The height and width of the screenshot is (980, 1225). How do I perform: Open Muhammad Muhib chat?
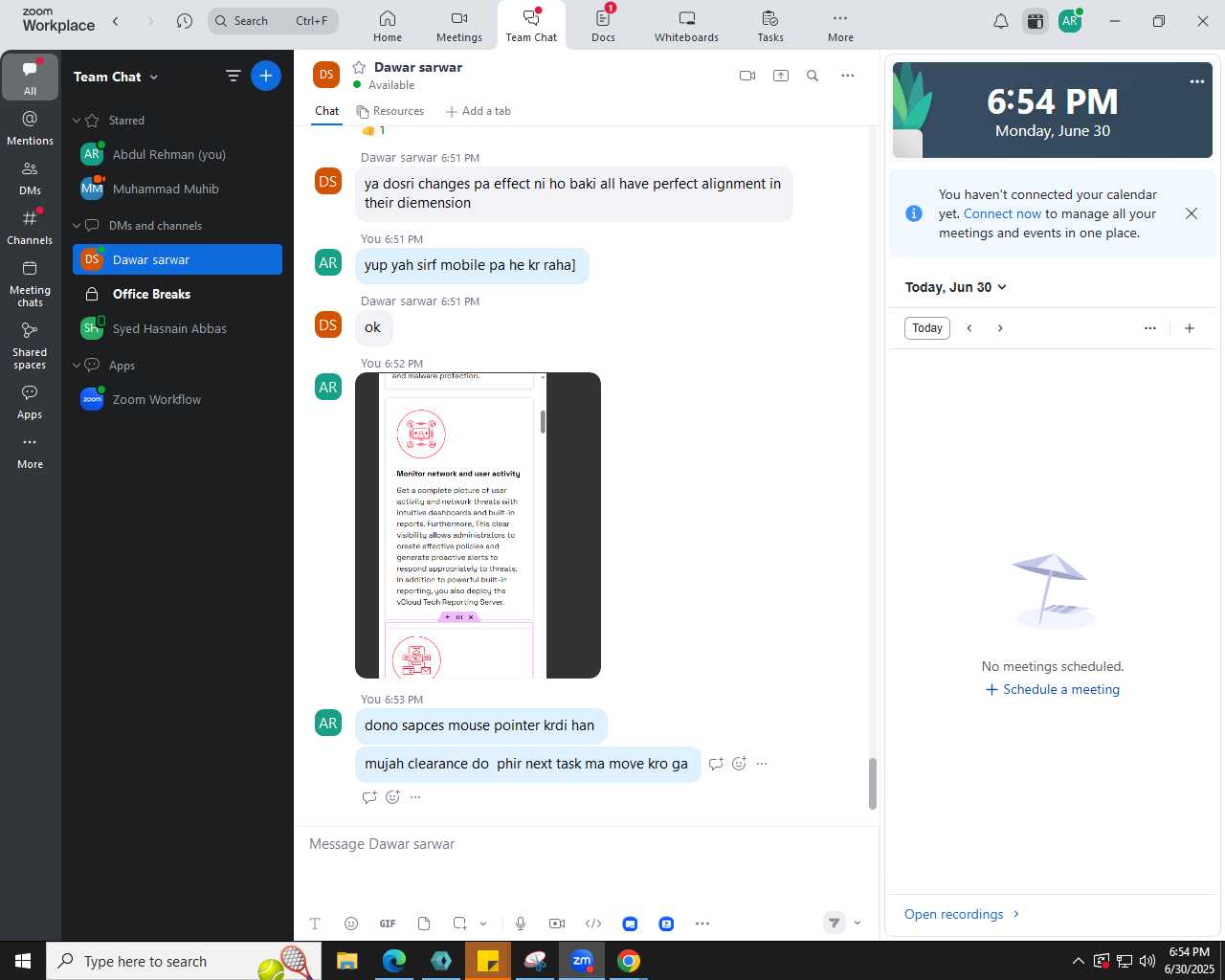point(177,189)
